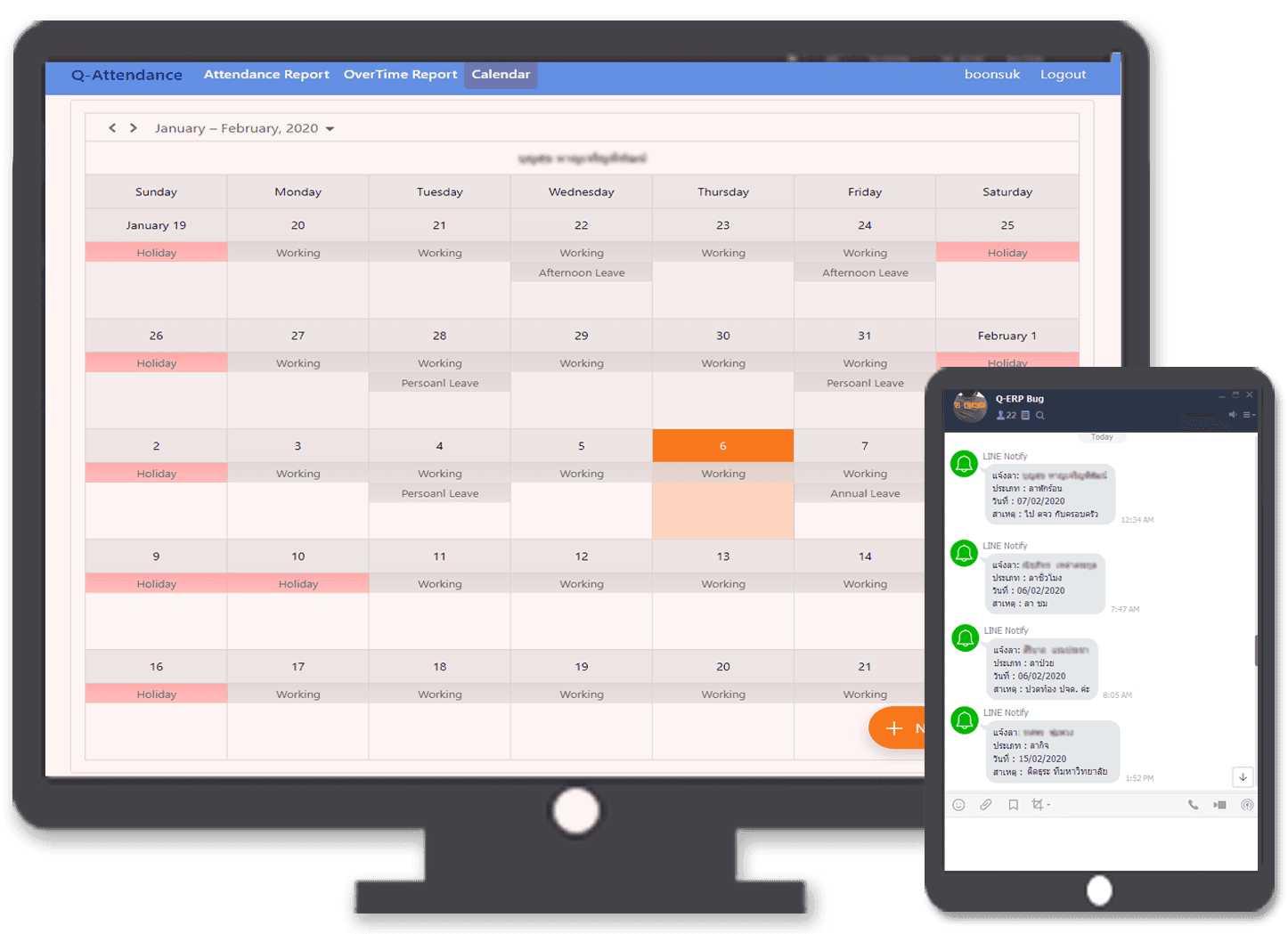The width and height of the screenshot is (1288, 934).
Task: Select the Calendar tab
Action: (501, 75)
